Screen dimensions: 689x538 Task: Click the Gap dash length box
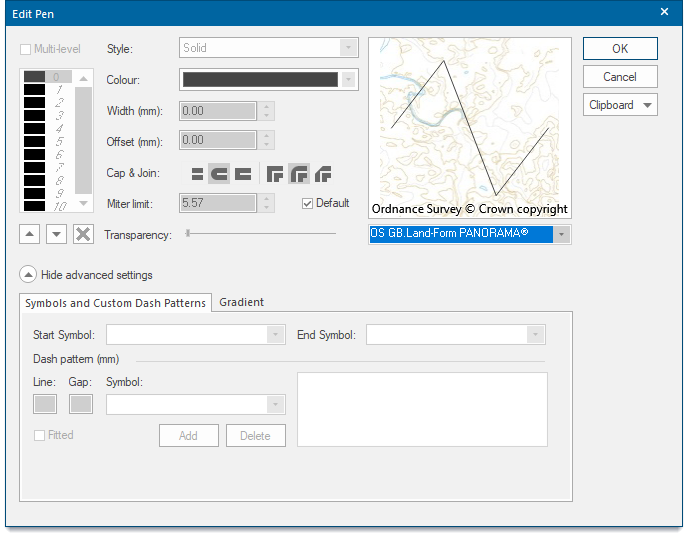coord(81,404)
